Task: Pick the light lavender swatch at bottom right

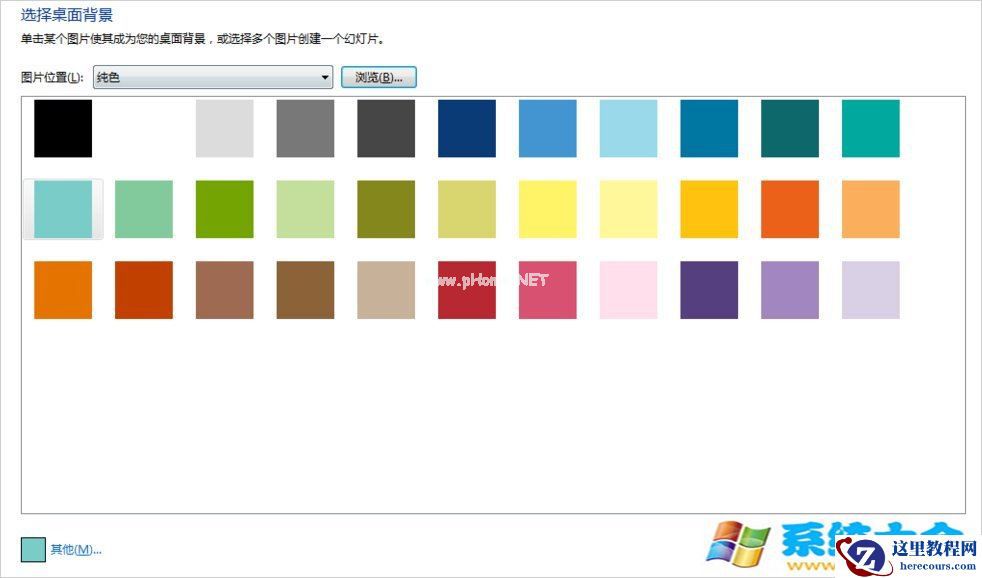Action: (x=870, y=290)
